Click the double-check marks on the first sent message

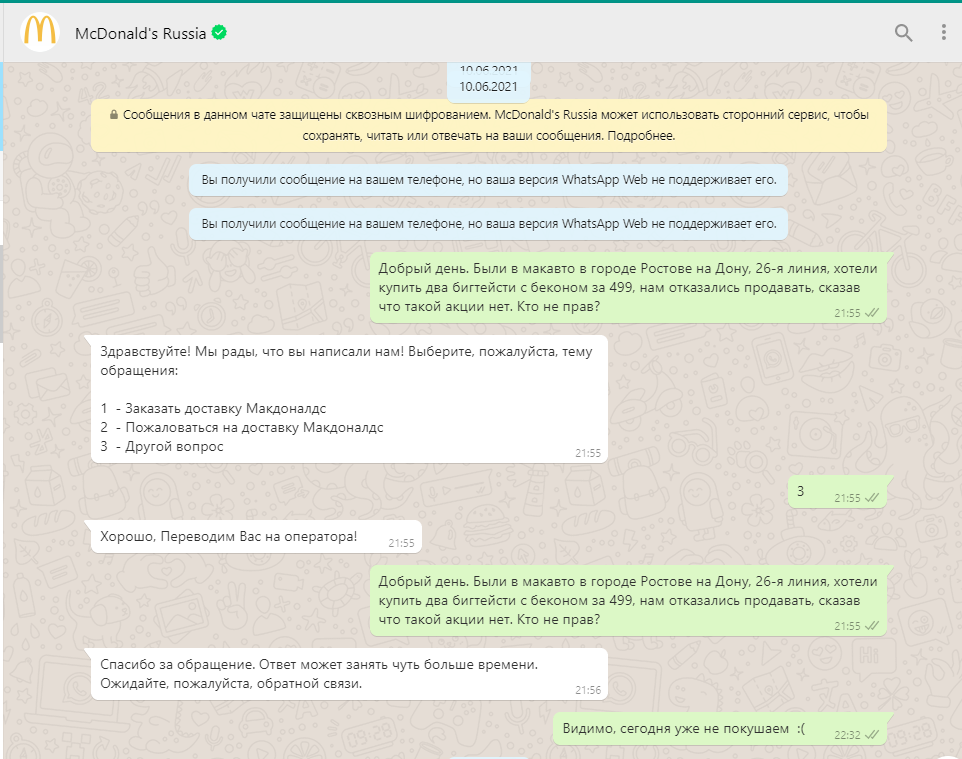point(872,313)
